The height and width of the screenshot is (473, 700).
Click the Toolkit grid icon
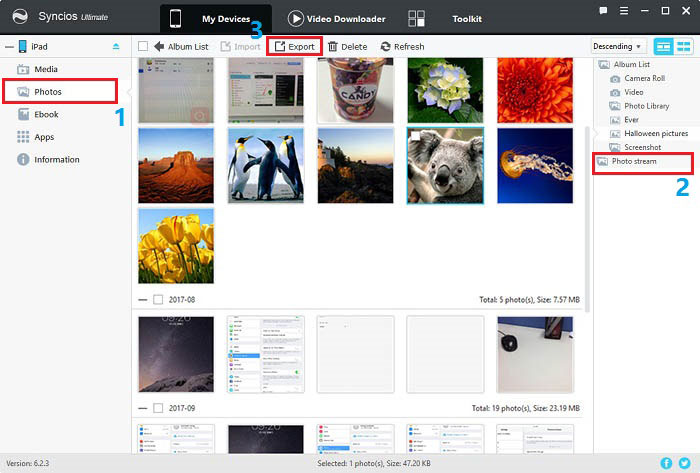(416, 19)
